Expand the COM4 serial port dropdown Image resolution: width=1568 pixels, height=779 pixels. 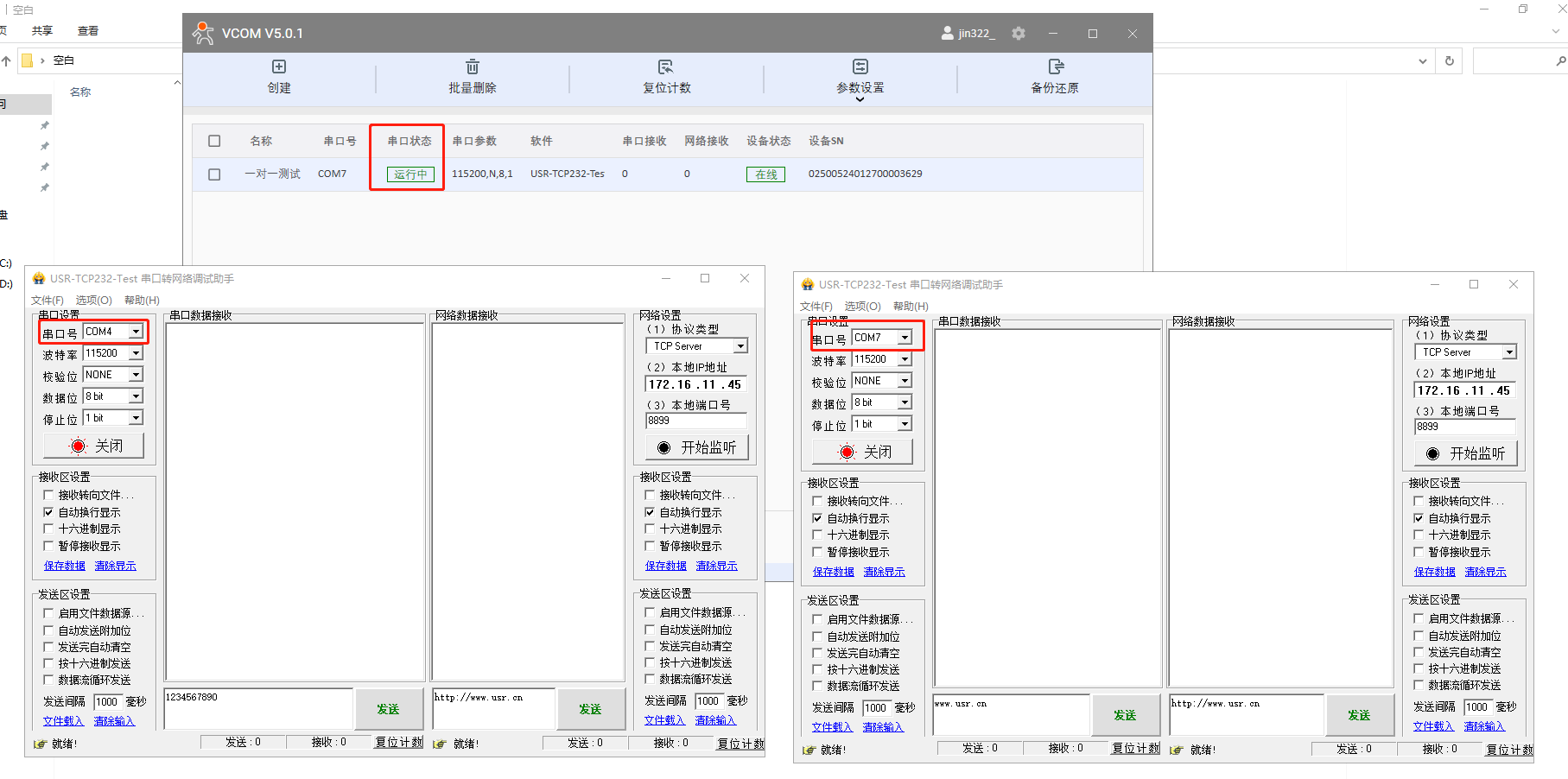[136, 332]
